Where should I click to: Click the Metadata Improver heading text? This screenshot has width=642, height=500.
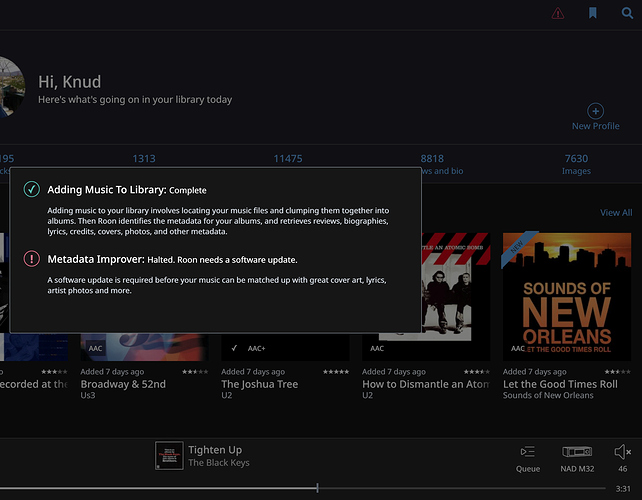click(x=96, y=259)
